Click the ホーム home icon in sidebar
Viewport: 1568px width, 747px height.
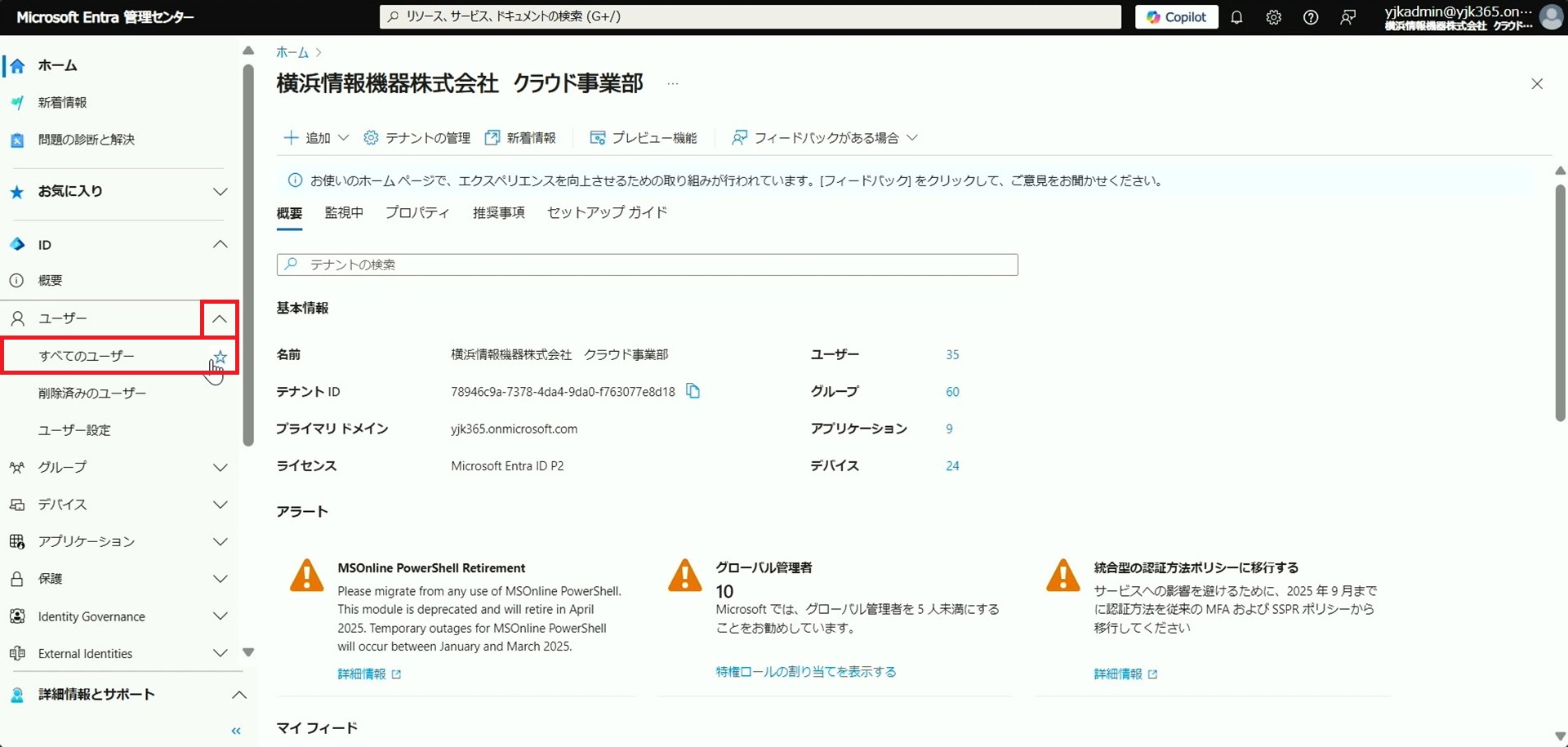click(x=17, y=65)
